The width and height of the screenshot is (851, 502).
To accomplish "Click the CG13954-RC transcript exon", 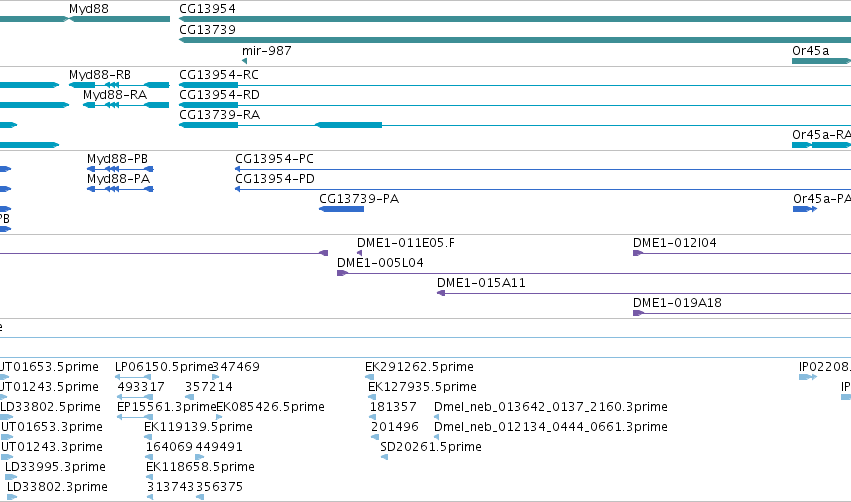I will coord(208,85).
